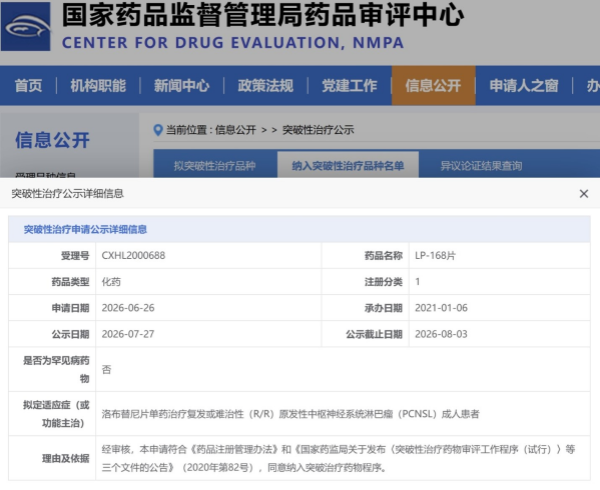Screen dimensions: 600x490
Task: Click the 药品名称 field label
Action: [383, 256]
